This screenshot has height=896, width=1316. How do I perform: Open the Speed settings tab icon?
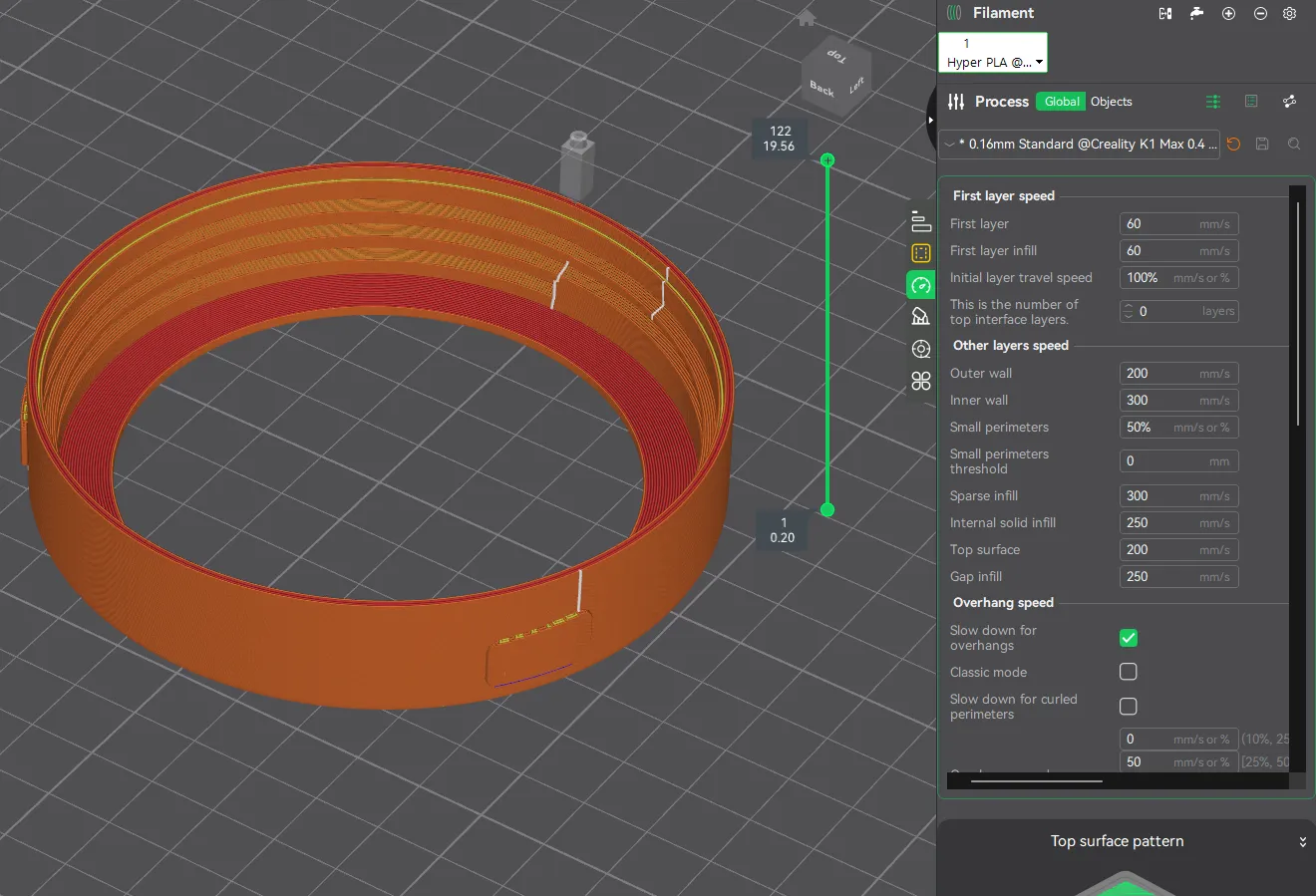(921, 285)
